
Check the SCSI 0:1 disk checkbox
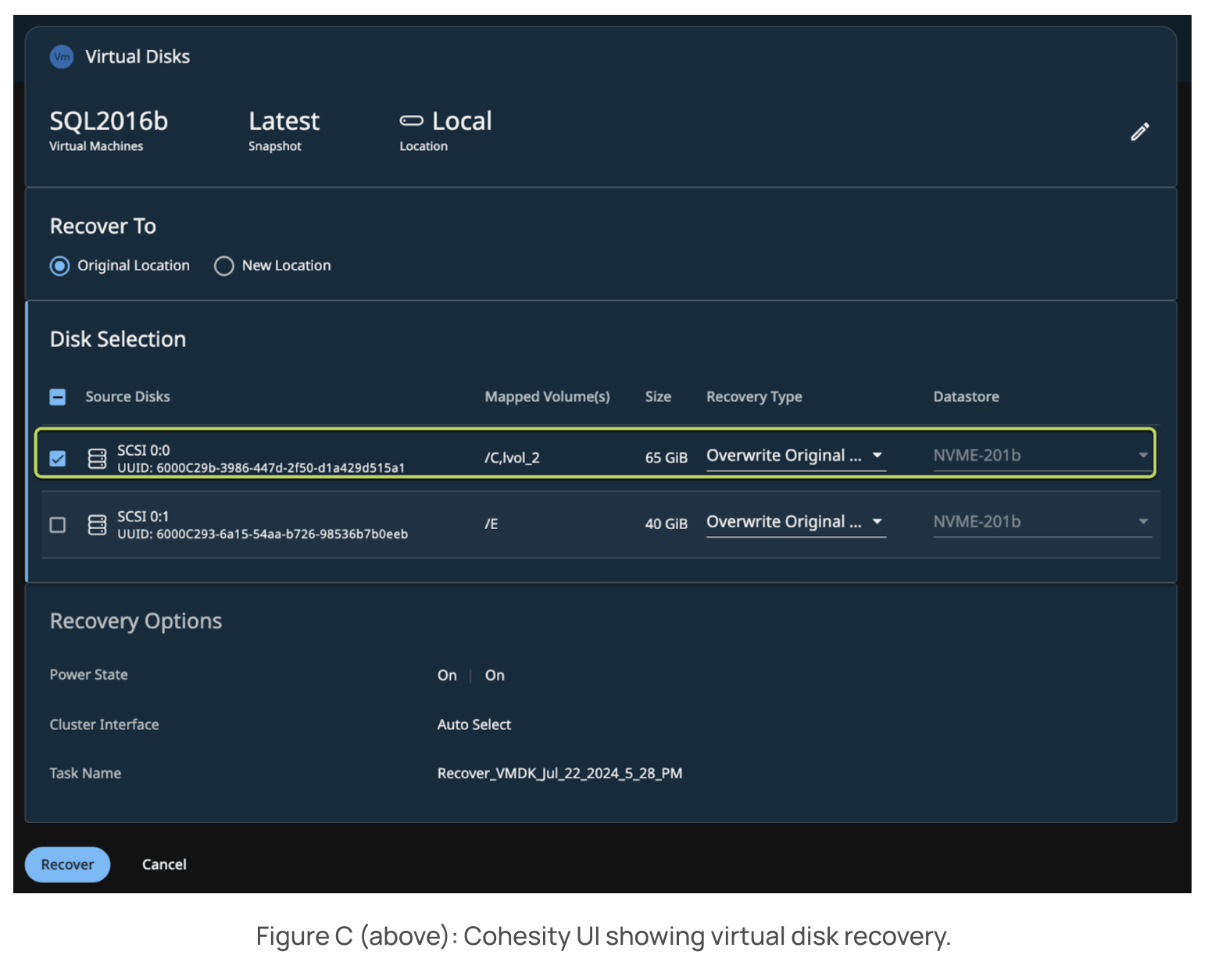[58, 524]
